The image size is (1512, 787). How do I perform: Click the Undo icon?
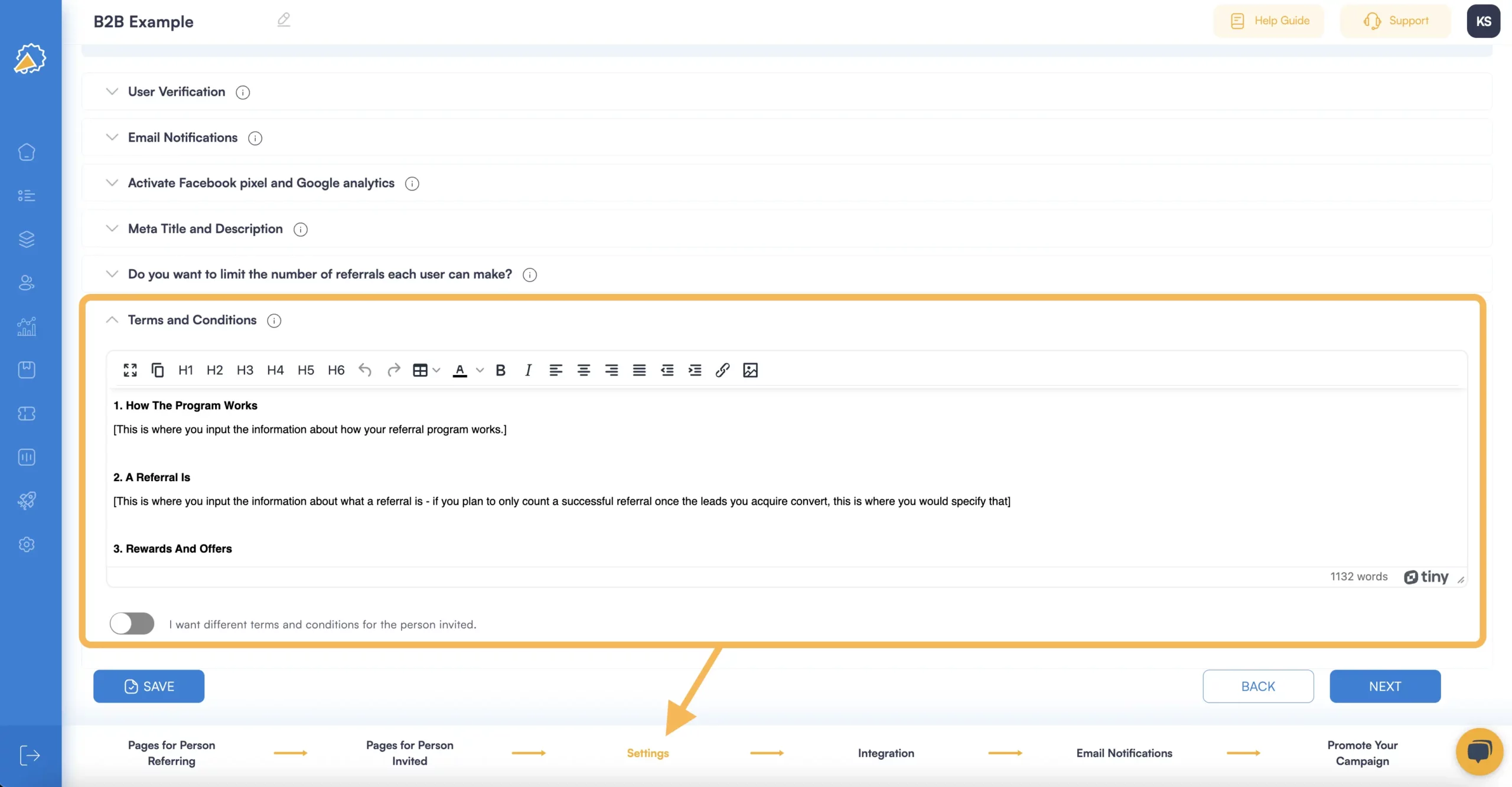click(366, 371)
